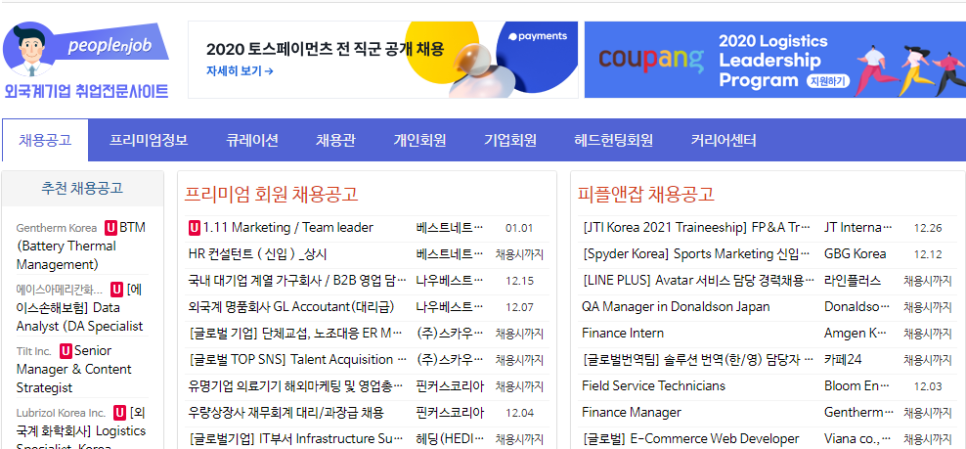Open the 채용관 menu item
Screen dimensions: 966x449
pyautogui.click(x=336, y=140)
